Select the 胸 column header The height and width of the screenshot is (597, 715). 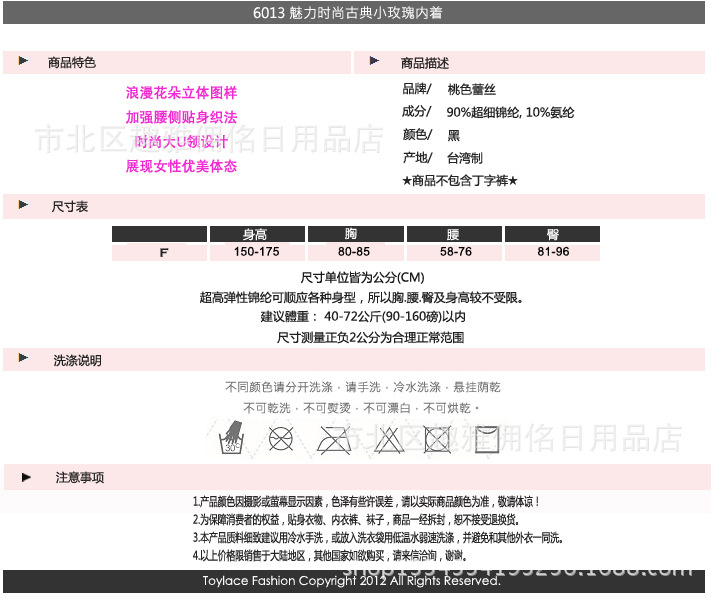[353, 235]
